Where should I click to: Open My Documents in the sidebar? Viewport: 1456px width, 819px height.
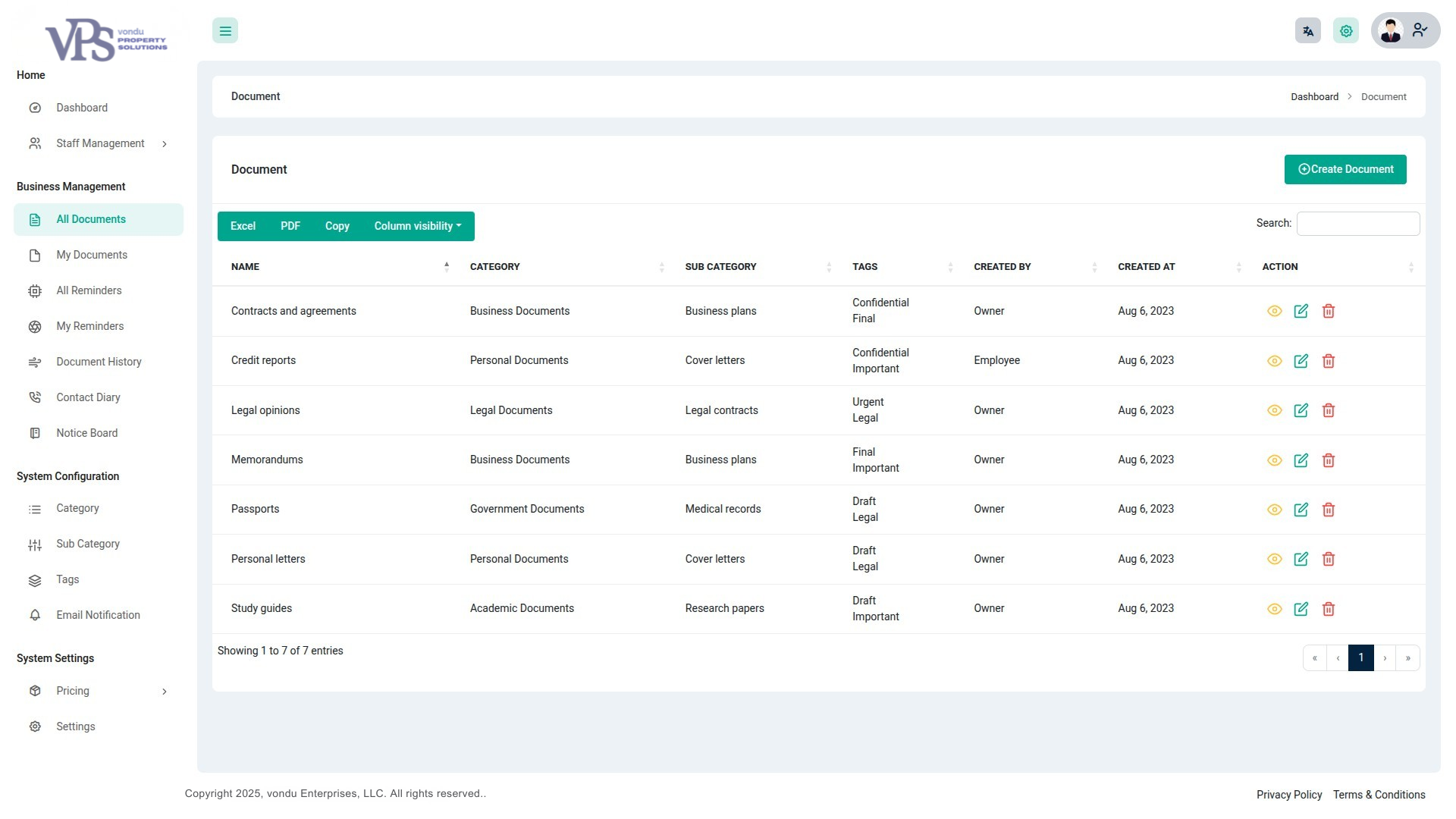click(x=92, y=255)
